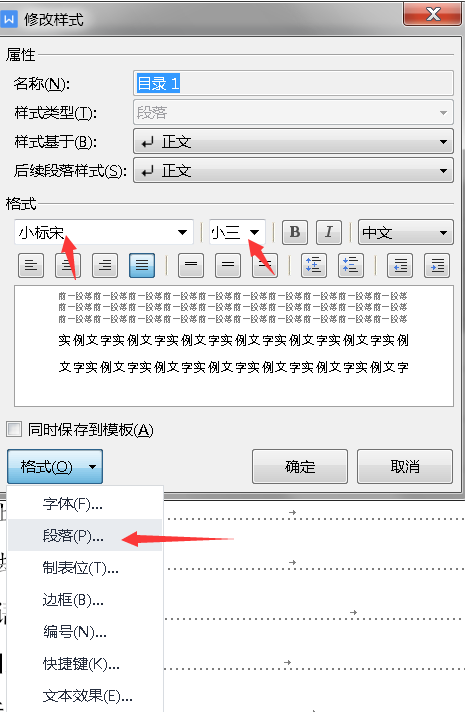The height and width of the screenshot is (712, 465).
Task: Select the align right icon
Action: [105, 265]
